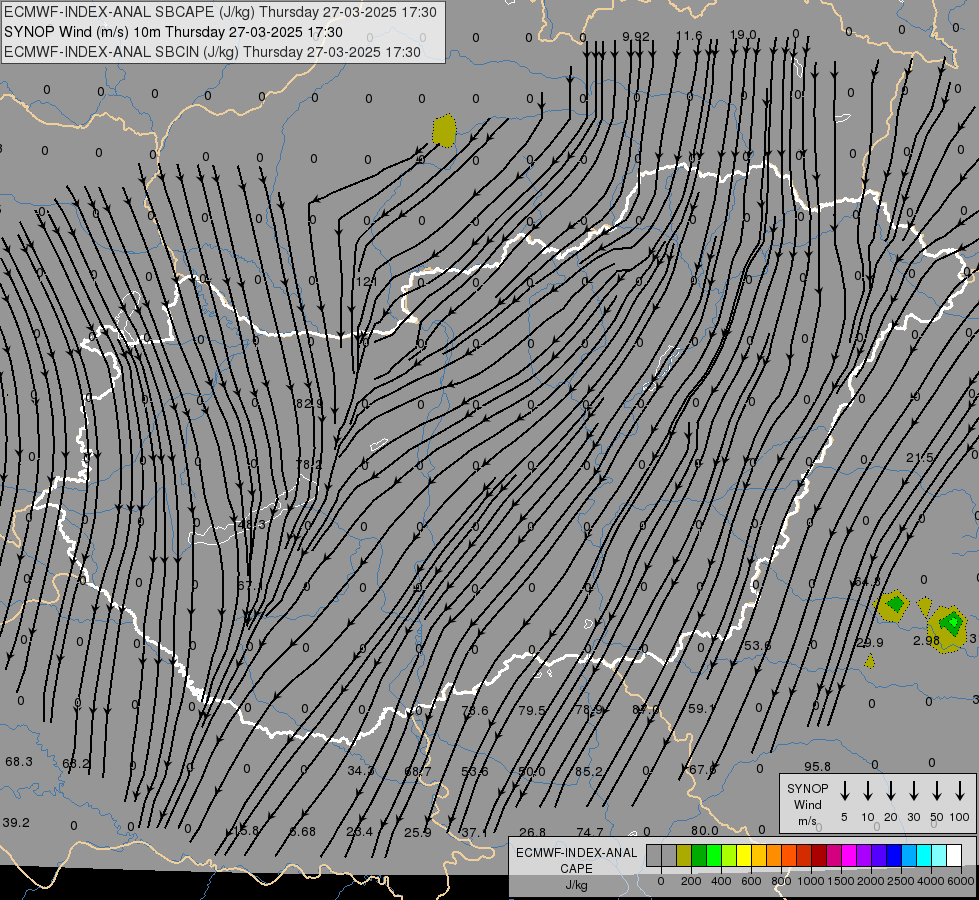
Task: Select the yellow-green CAPE legend swatch
Action: (729, 855)
